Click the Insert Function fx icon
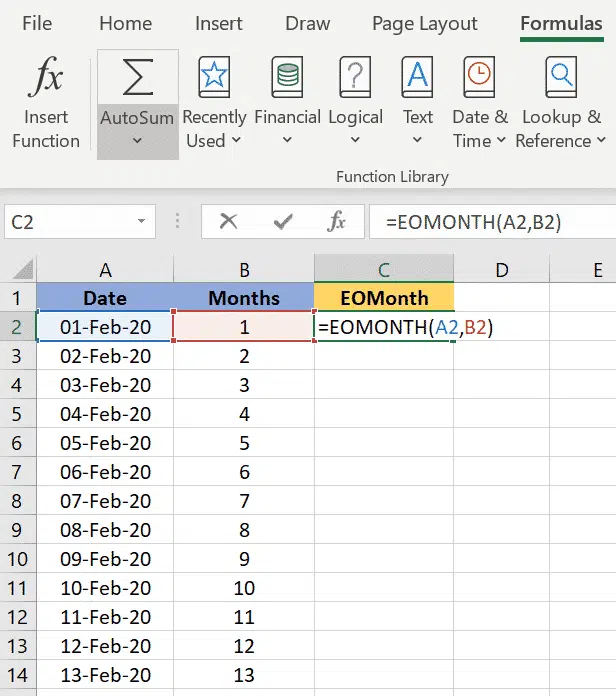The height and width of the screenshot is (696, 616). click(46, 76)
